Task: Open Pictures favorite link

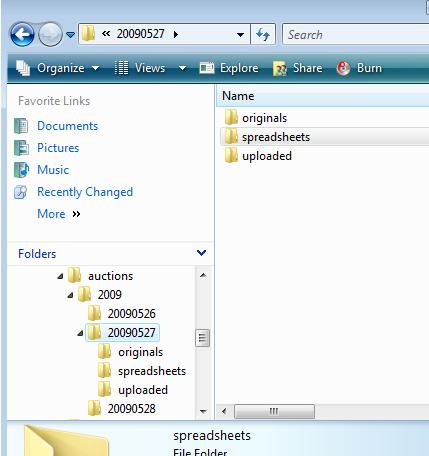Action: pyautogui.click(x=58, y=148)
